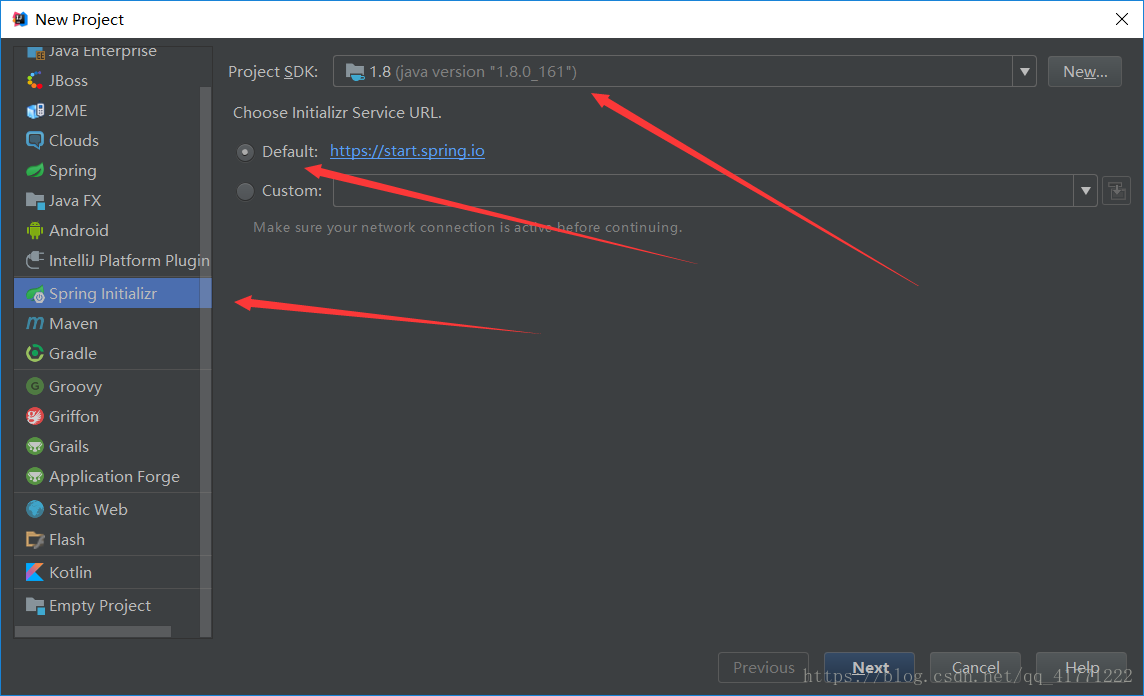This screenshot has width=1144, height=696.
Task: Click the horizontal scrollbar under project list
Action: (x=93, y=631)
